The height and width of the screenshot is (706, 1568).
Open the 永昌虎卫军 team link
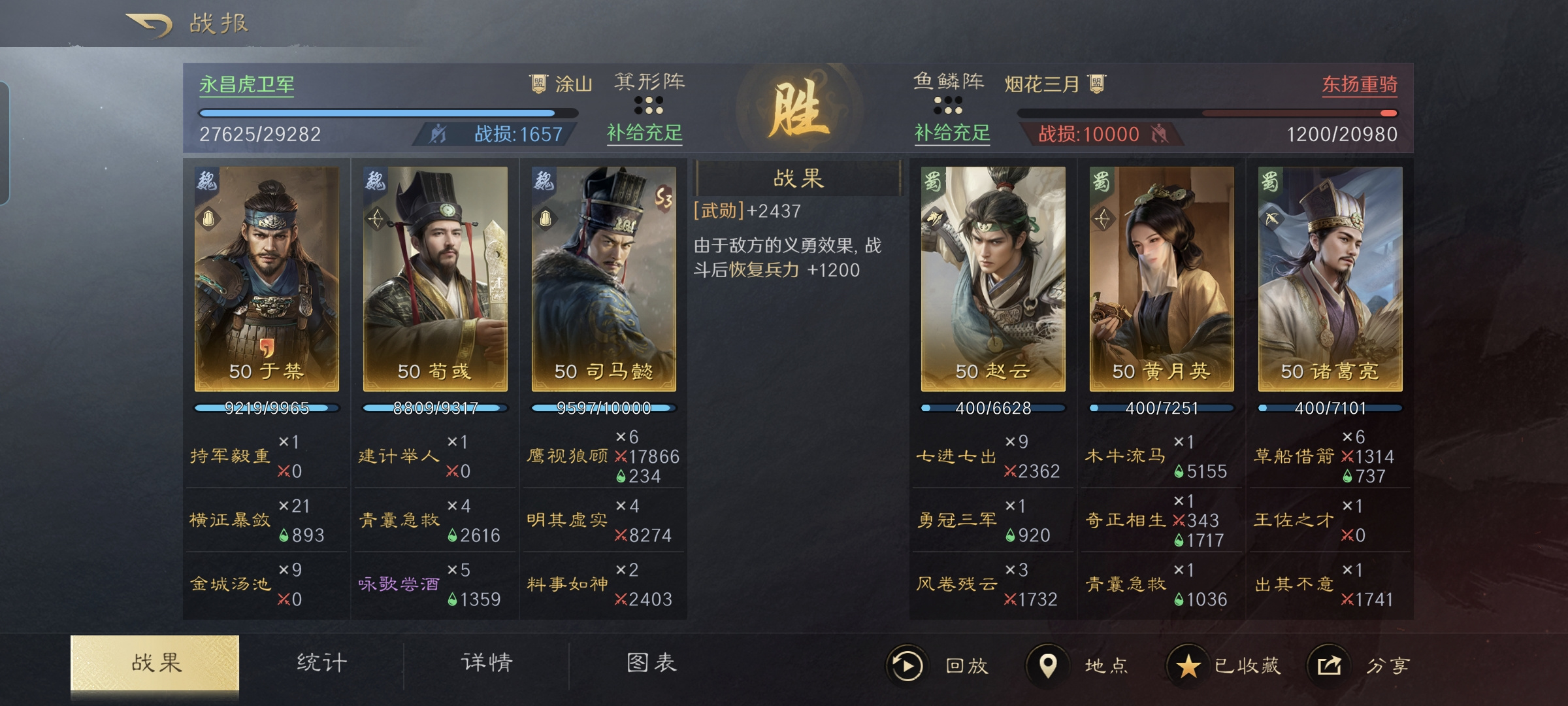click(247, 85)
